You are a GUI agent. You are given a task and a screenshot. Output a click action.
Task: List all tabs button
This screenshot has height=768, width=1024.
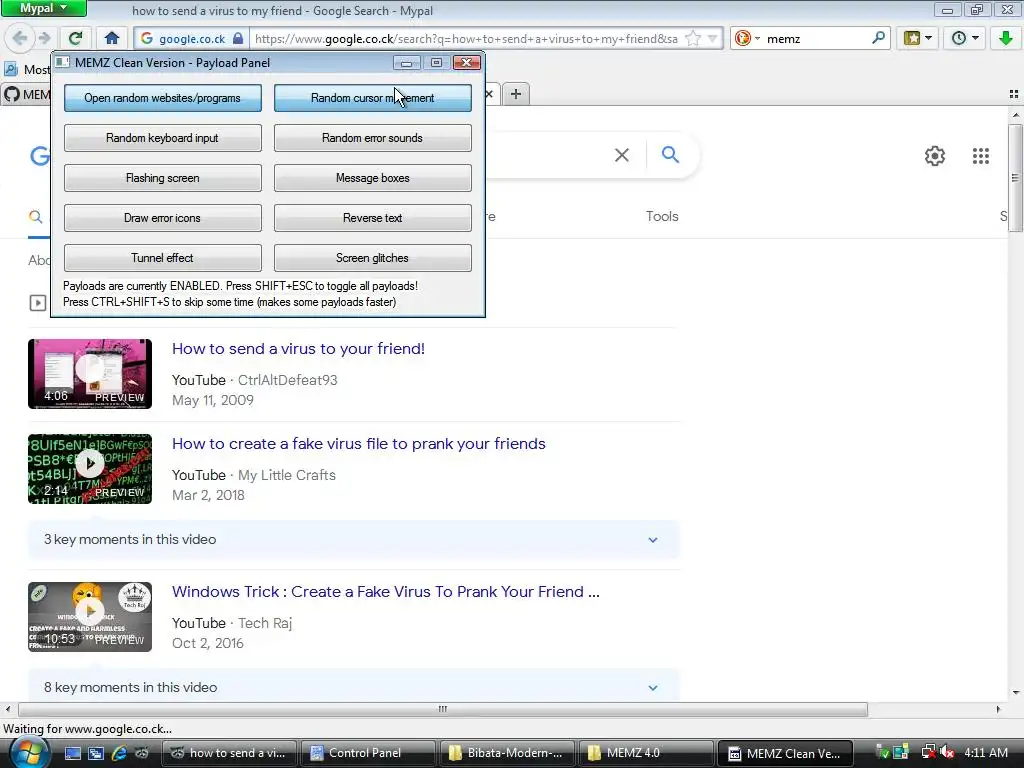point(1014,94)
